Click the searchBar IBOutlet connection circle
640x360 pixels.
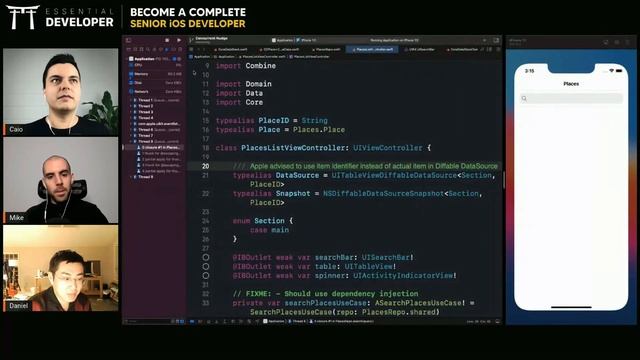tap(206, 258)
